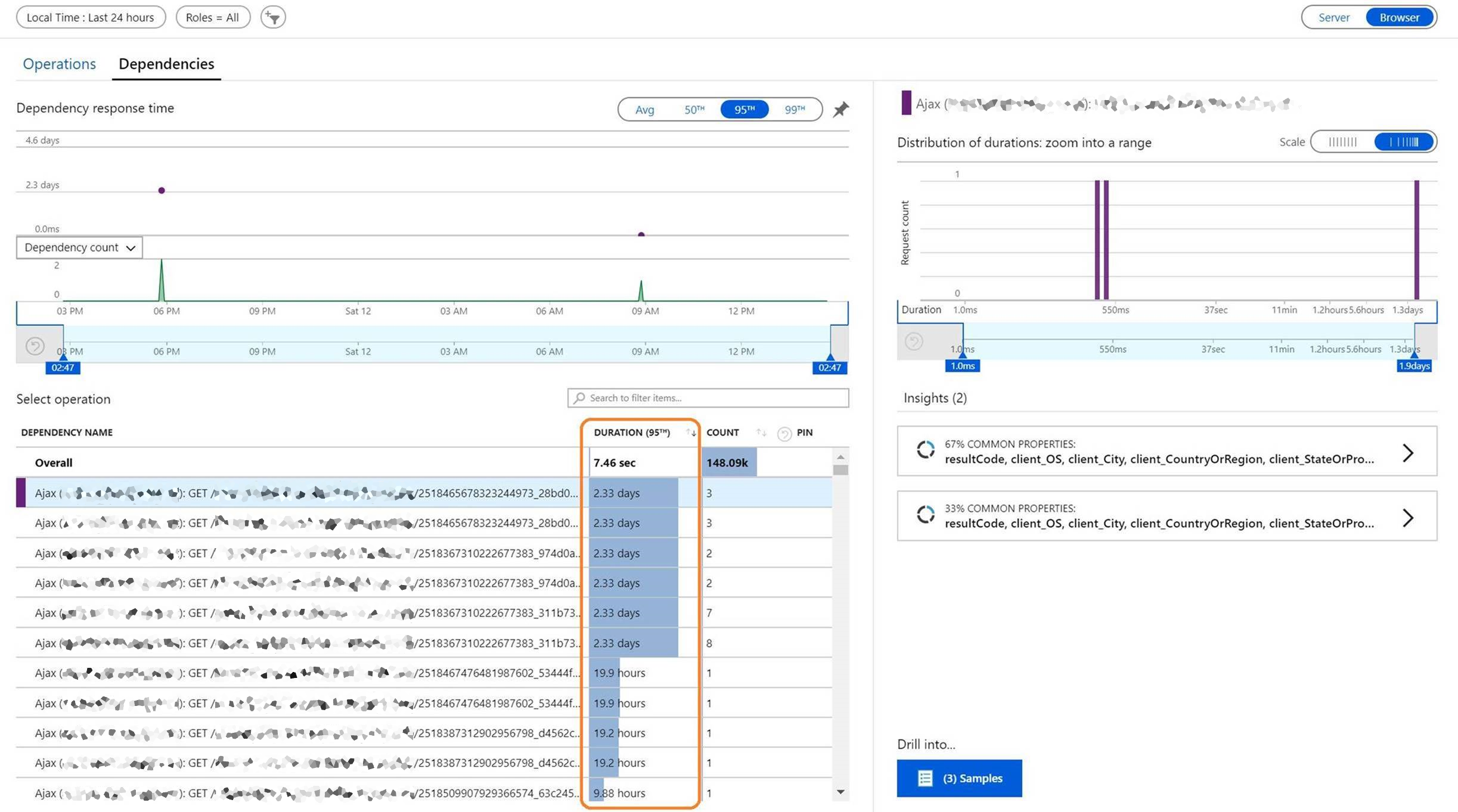Switch to the Server view toggle
The width and height of the screenshot is (1458, 812).
tap(1333, 17)
